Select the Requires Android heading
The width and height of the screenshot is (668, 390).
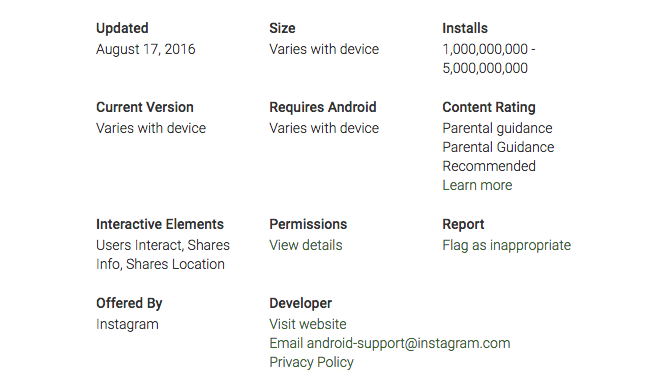coord(322,107)
